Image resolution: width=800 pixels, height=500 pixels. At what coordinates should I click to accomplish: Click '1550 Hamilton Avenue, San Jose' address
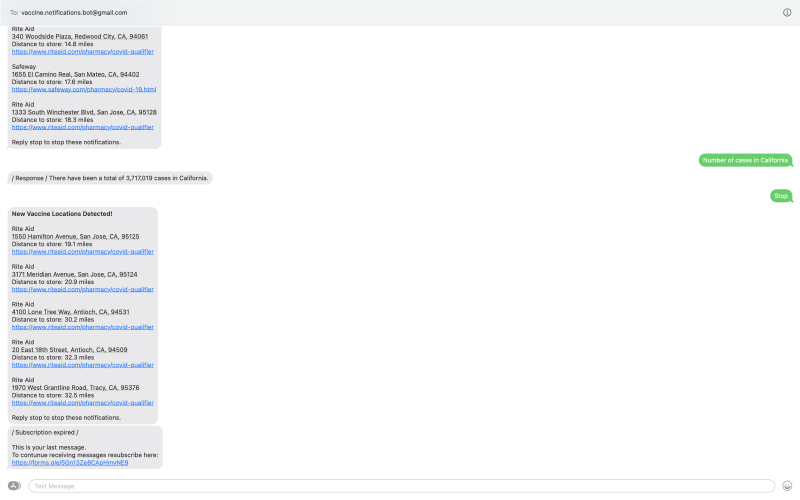click(76, 237)
